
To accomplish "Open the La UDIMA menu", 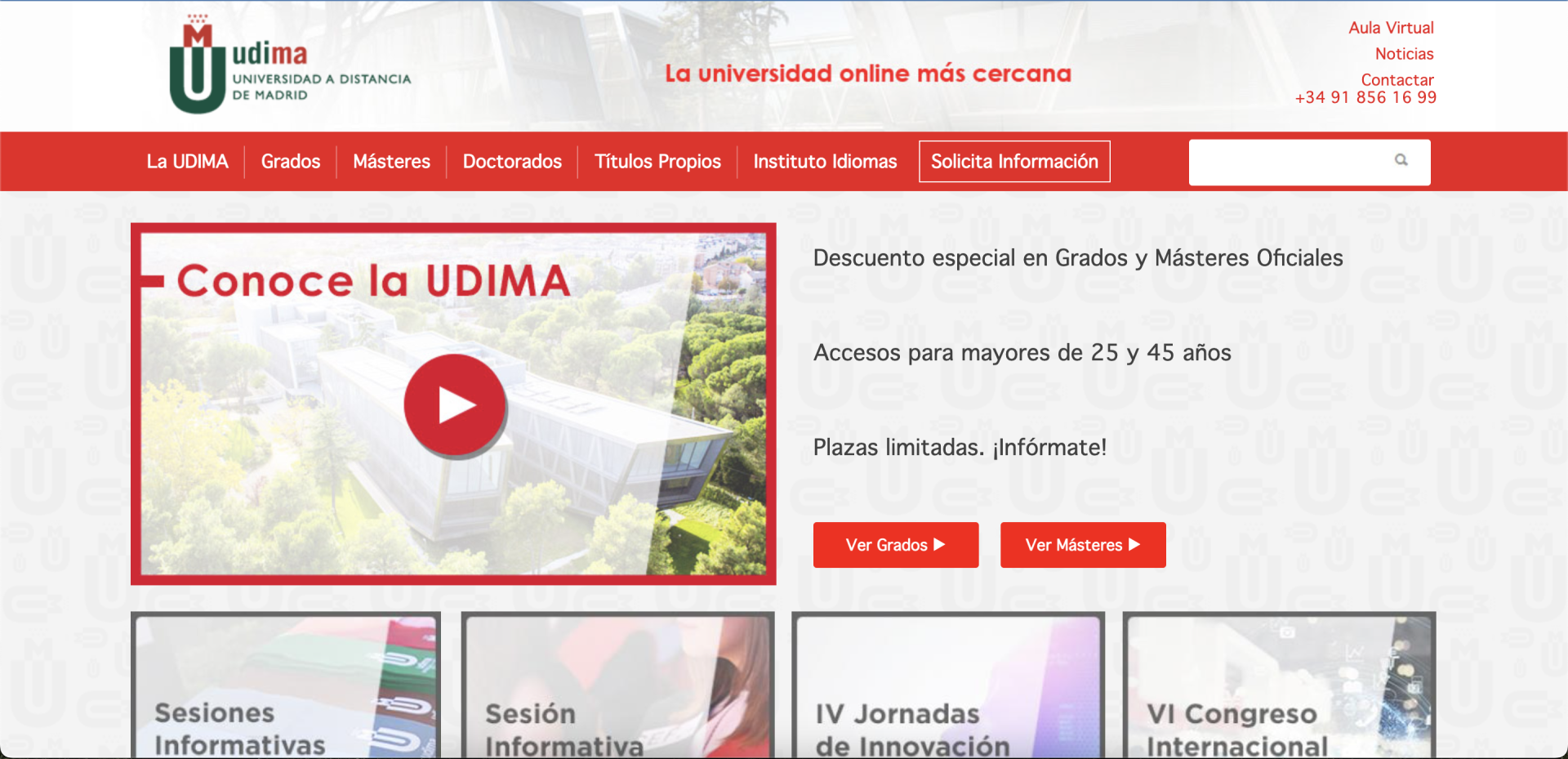I will (x=187, y=161).
